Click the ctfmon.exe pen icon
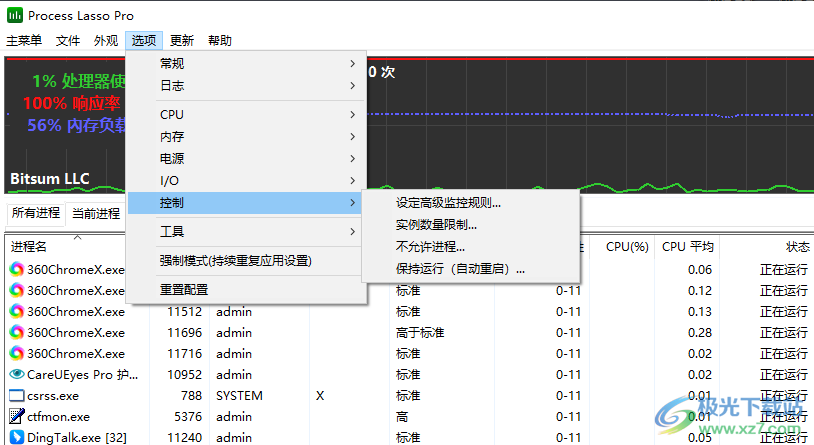814x445 pixels. point(17,416)
